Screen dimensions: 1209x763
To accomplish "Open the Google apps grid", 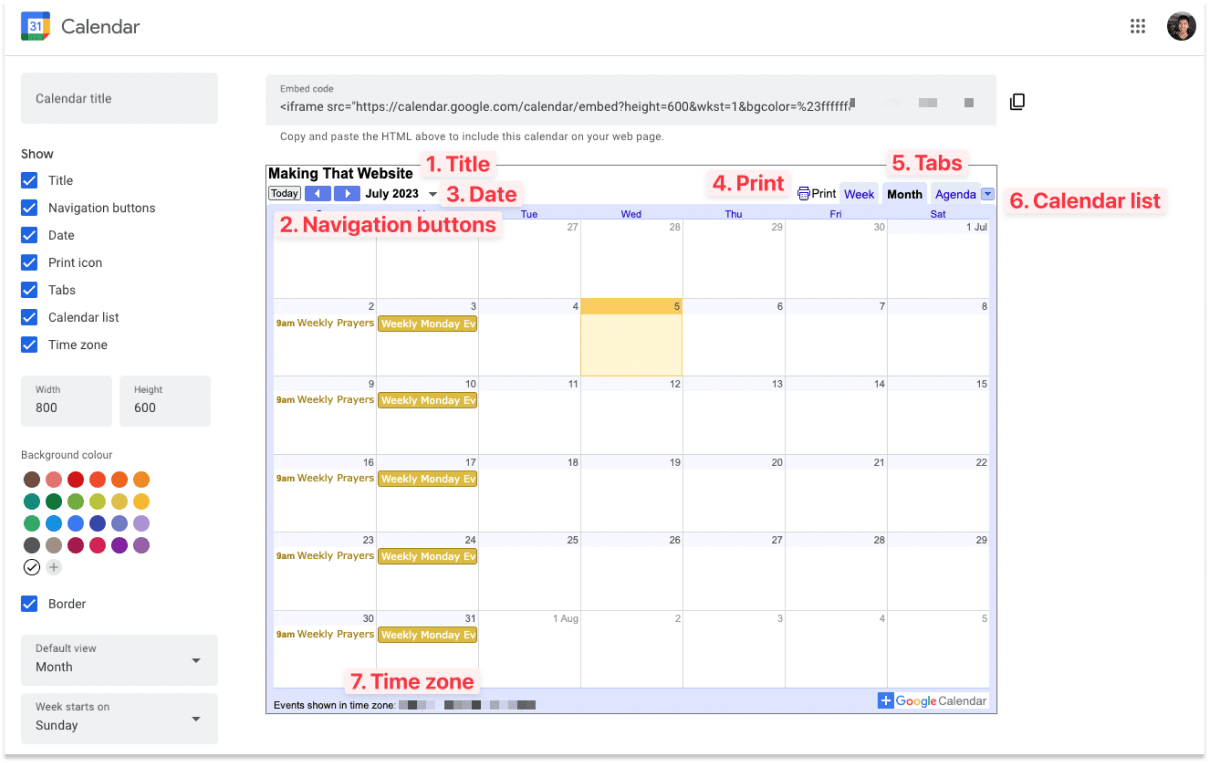I will [x=1138, y=26].
